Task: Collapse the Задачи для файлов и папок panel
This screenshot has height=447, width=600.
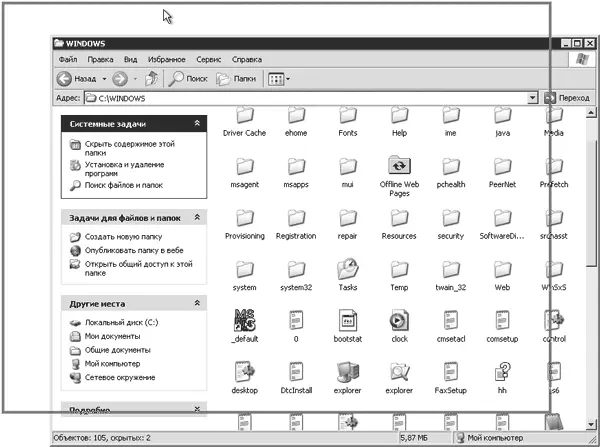Action: pyautogui.click(x=197, y=217)
